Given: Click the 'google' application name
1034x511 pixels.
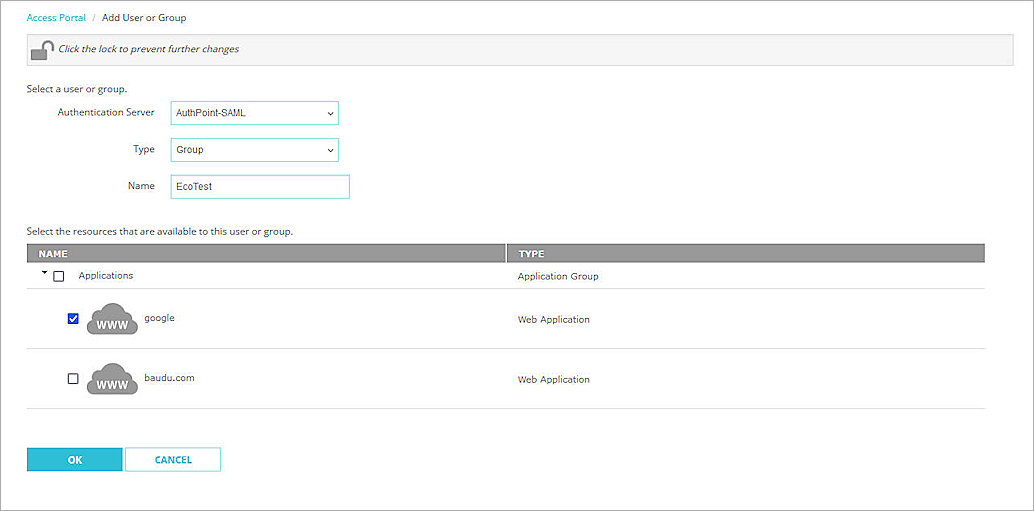Looking at the screenshot, I should coord(160,318).
